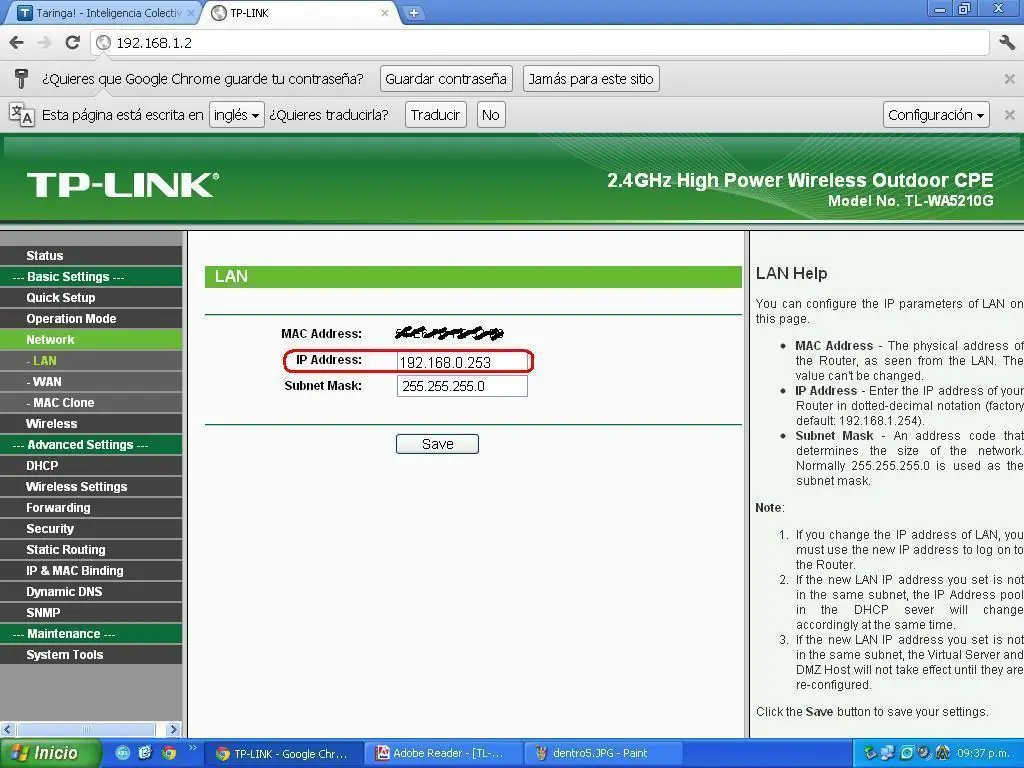The width and height of the screenshot is (1024, 768).
Task: Open the Configuración dropdown in translate bar
Action: [x=936, y=115]
